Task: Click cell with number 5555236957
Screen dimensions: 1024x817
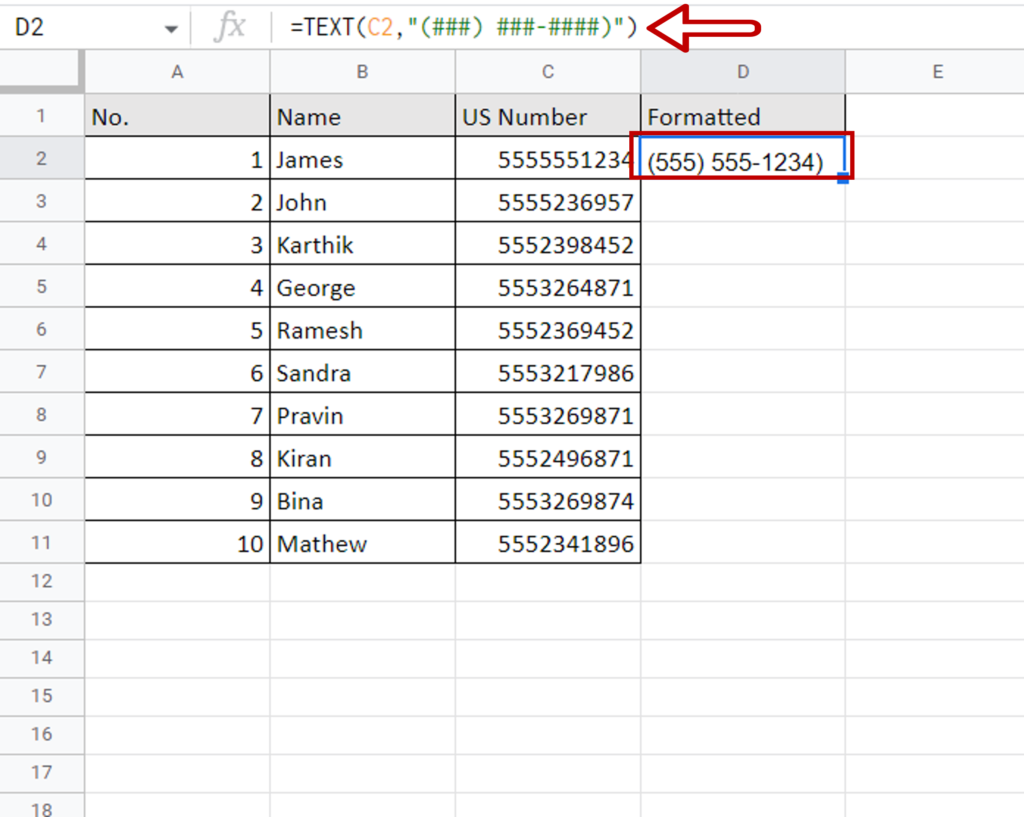Action: click(x=548, y=201)
